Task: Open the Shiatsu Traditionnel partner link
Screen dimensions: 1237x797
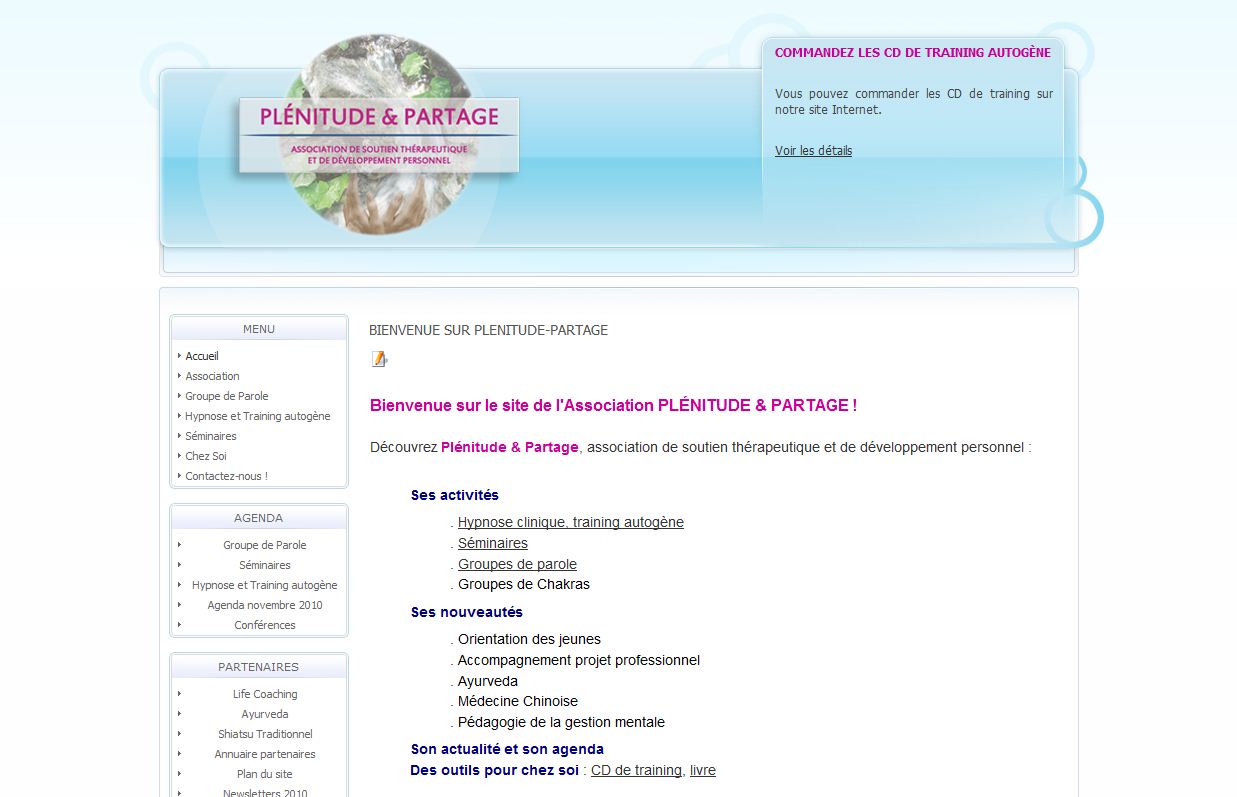Action: [265, 734]
